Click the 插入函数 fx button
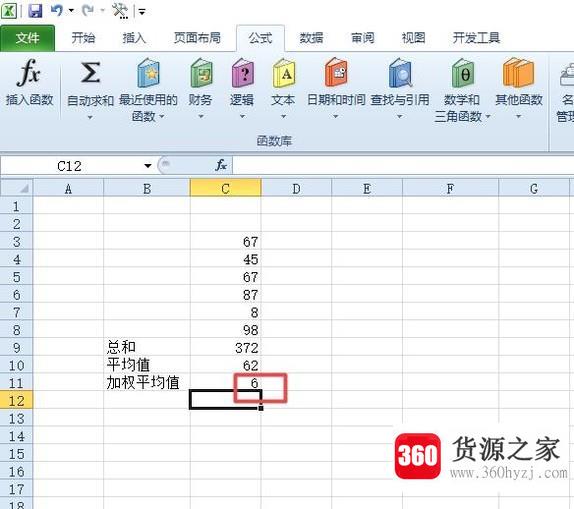The height and width of the screenshot is (509, 574). point(29,83)
